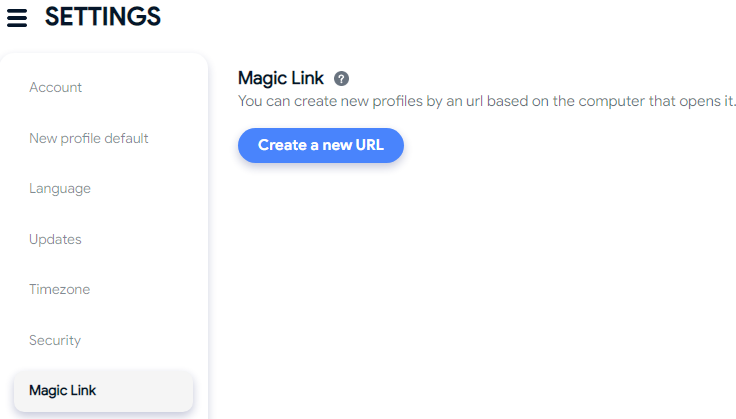The height and width of the screenshot is (419, 736).
Task: Pick Timezone in the left settings list
Action: click(59, 289)
